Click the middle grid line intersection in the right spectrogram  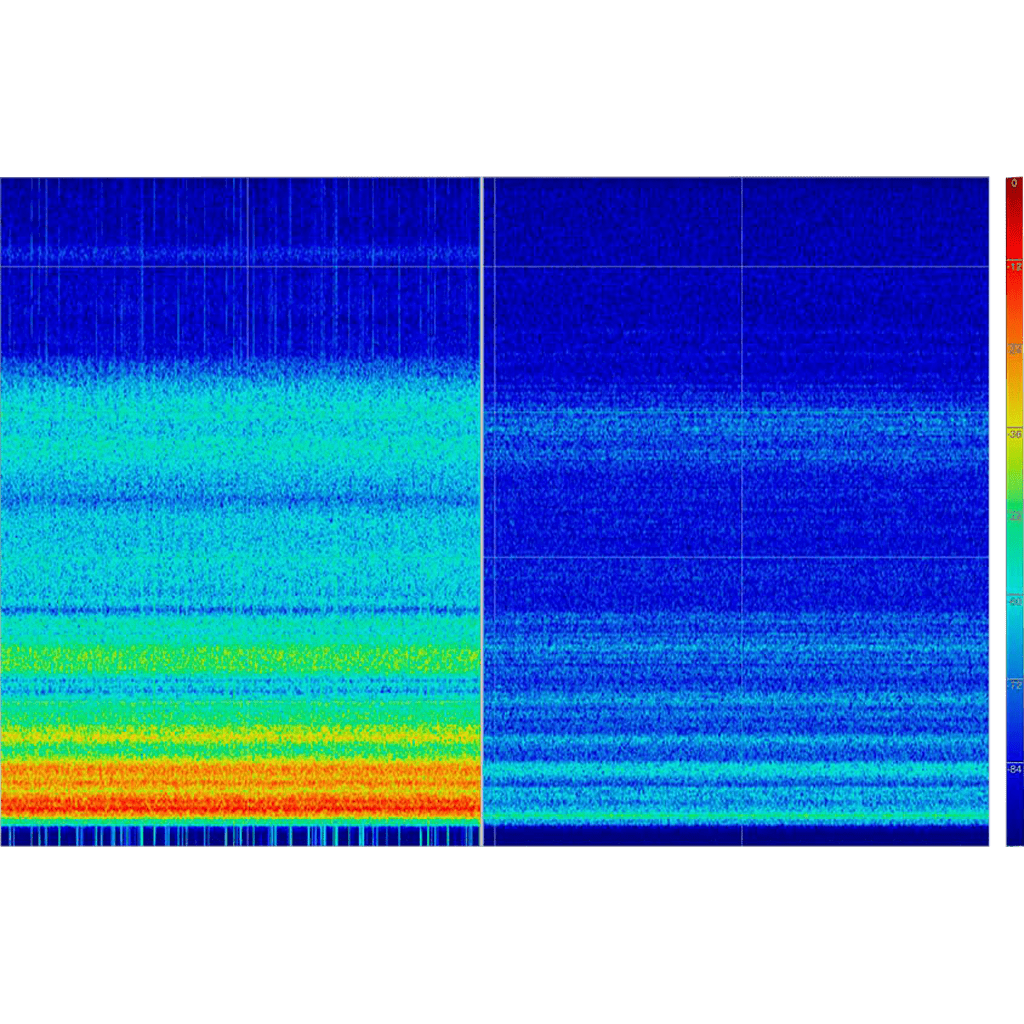(x=742, y=411)
